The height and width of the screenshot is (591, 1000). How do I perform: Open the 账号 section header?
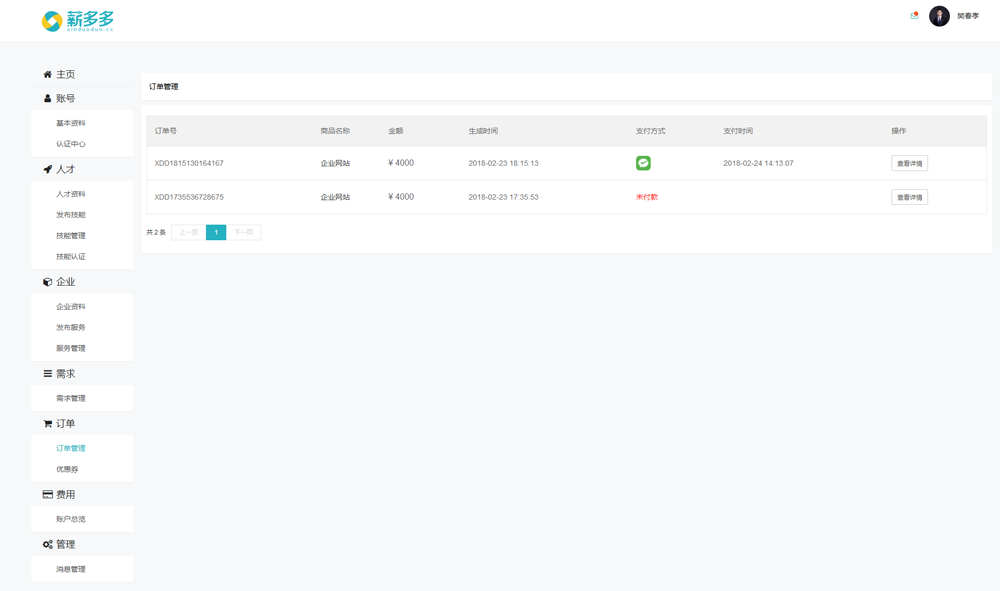(66, 98)
